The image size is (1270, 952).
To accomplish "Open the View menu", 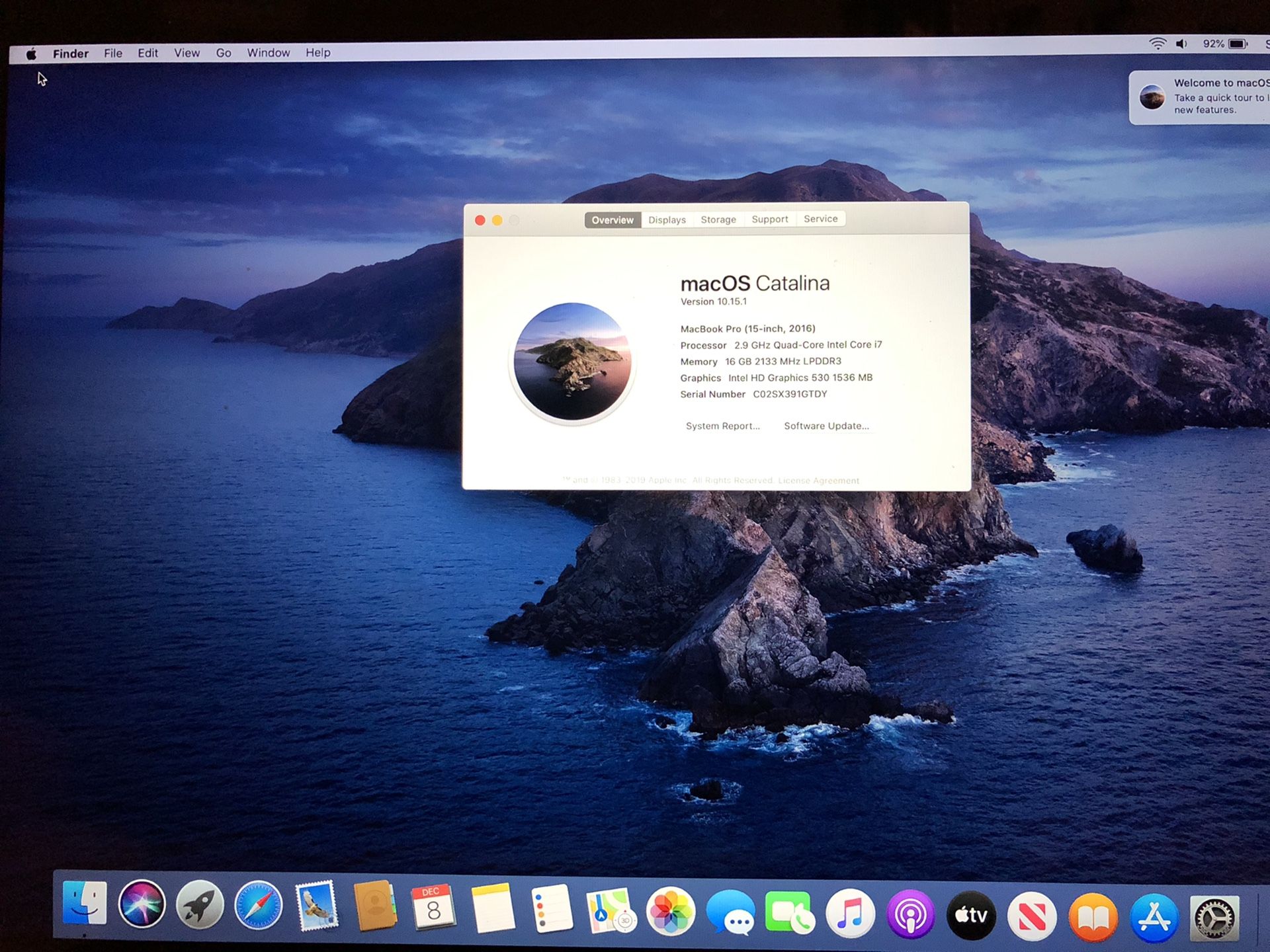I will (x=187, y=53).
